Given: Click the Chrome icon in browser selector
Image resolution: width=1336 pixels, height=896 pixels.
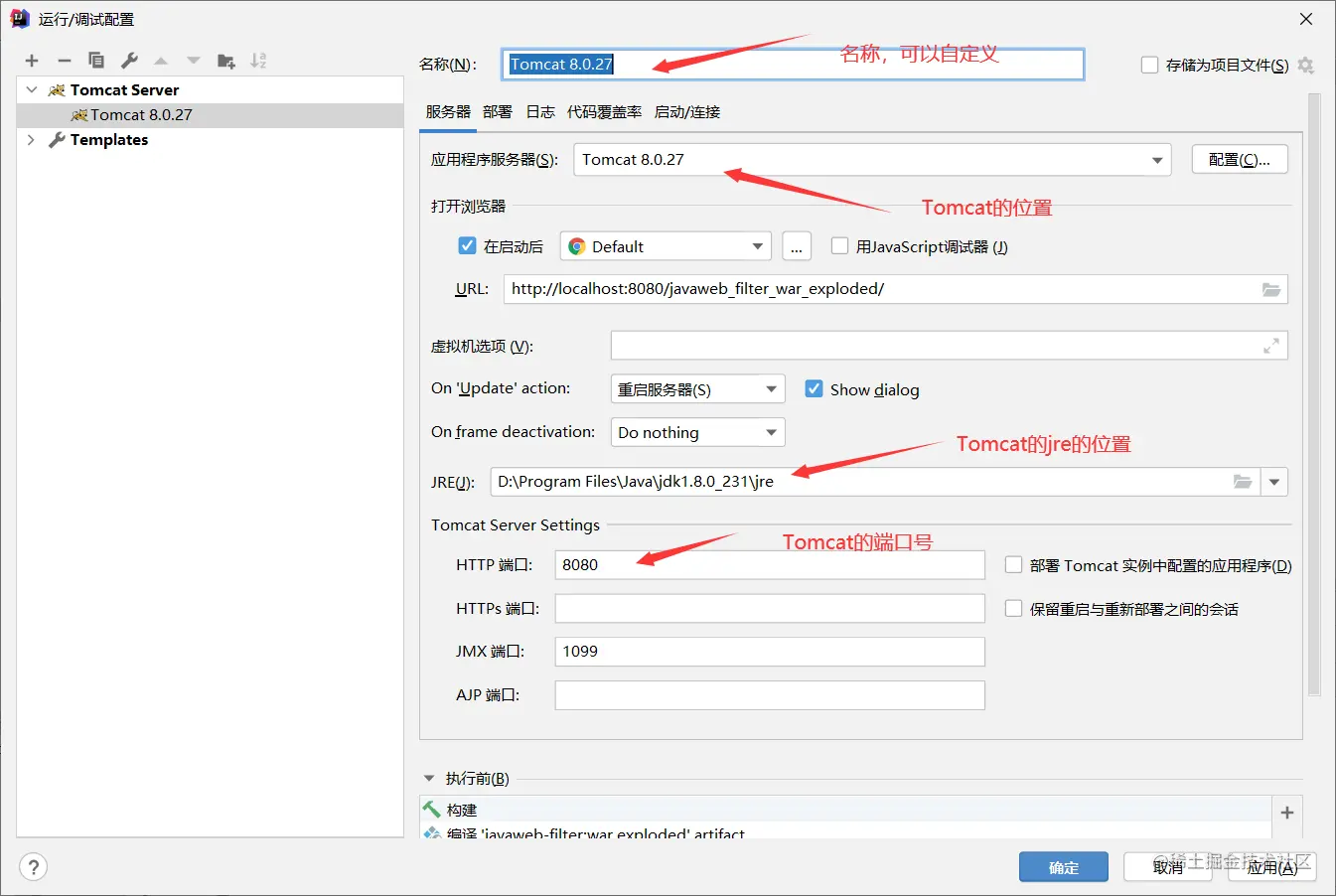Looking at the screenshot, I should point(577,246).
